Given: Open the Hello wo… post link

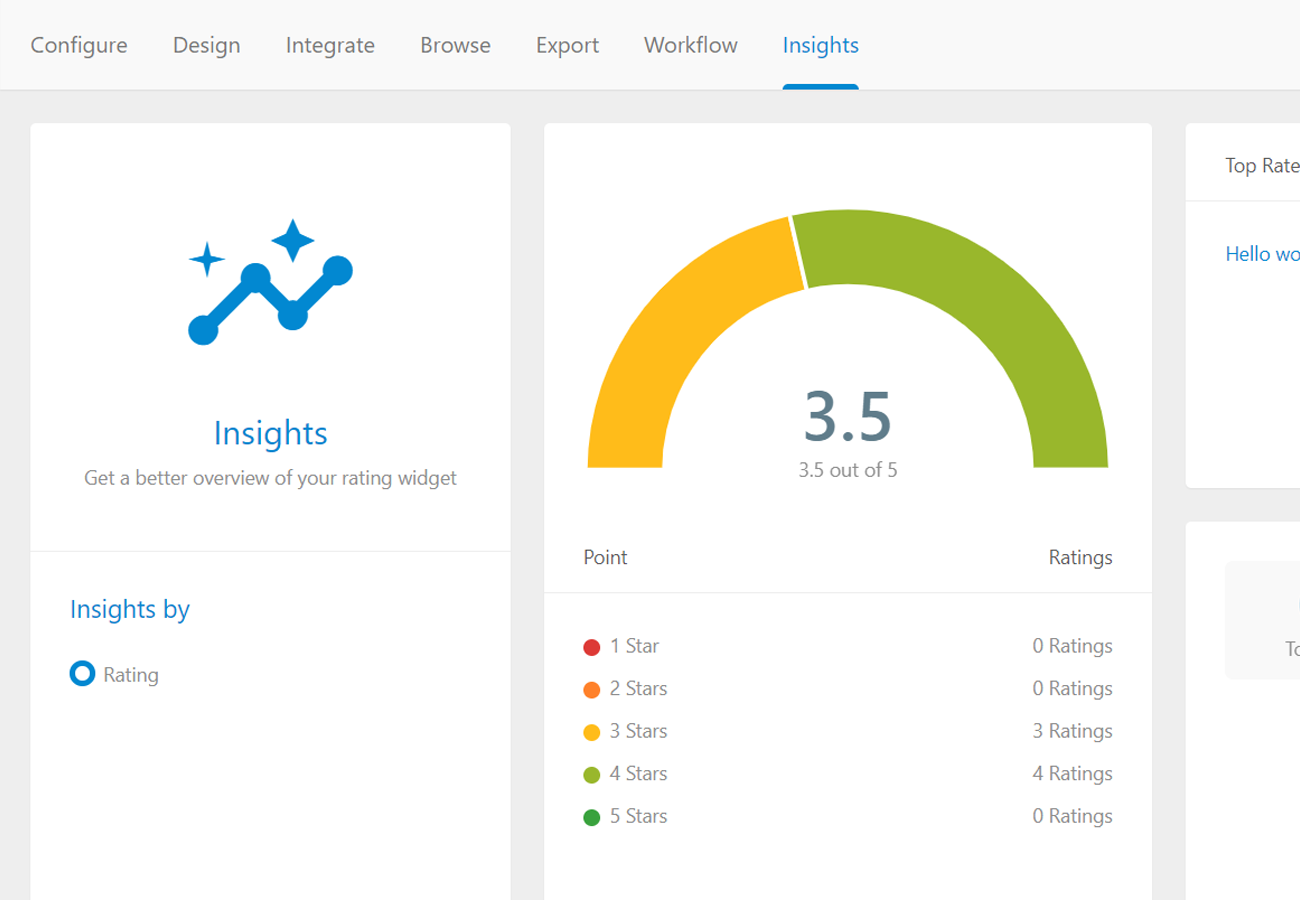Looking at the screenshot, I should click(x=1262, y=254).
